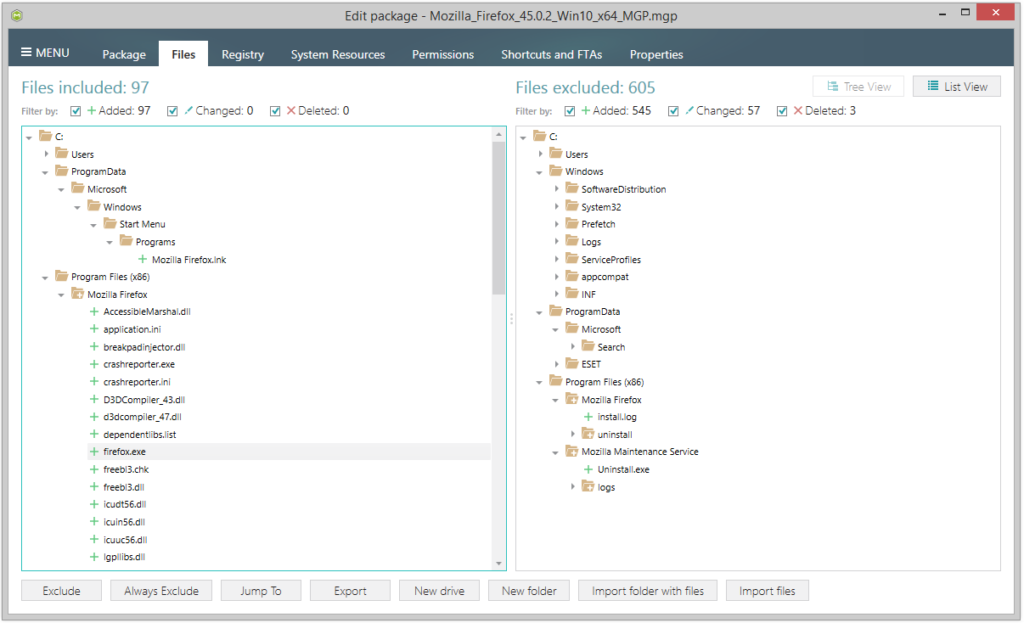Click the Export button

(x=350, y=591)
